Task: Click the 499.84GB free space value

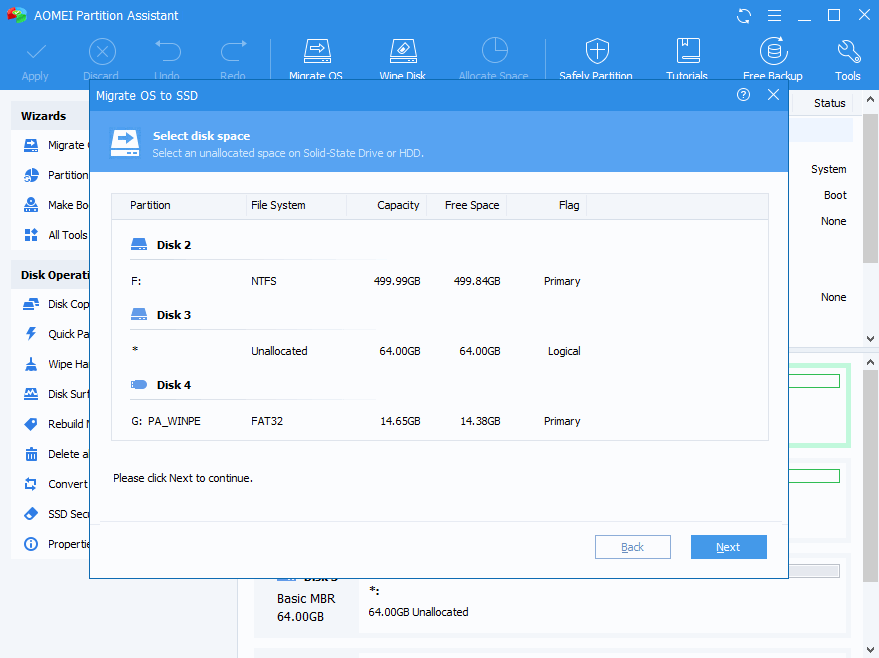Action: pos(476,281)
